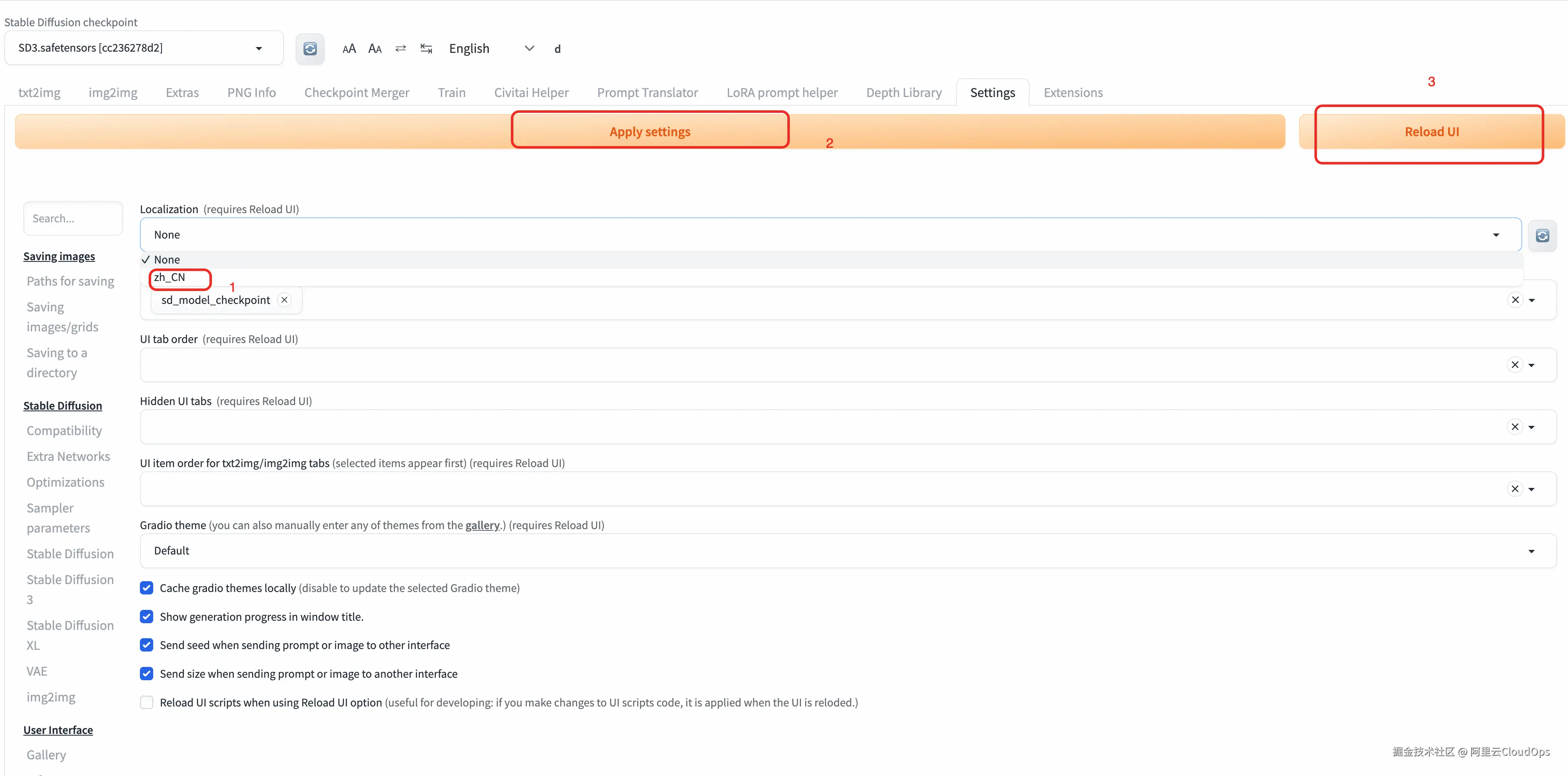Expand the Gradio theme Default dropdown
This screenshot has height=776, width=1568.
click(1531, 551)
